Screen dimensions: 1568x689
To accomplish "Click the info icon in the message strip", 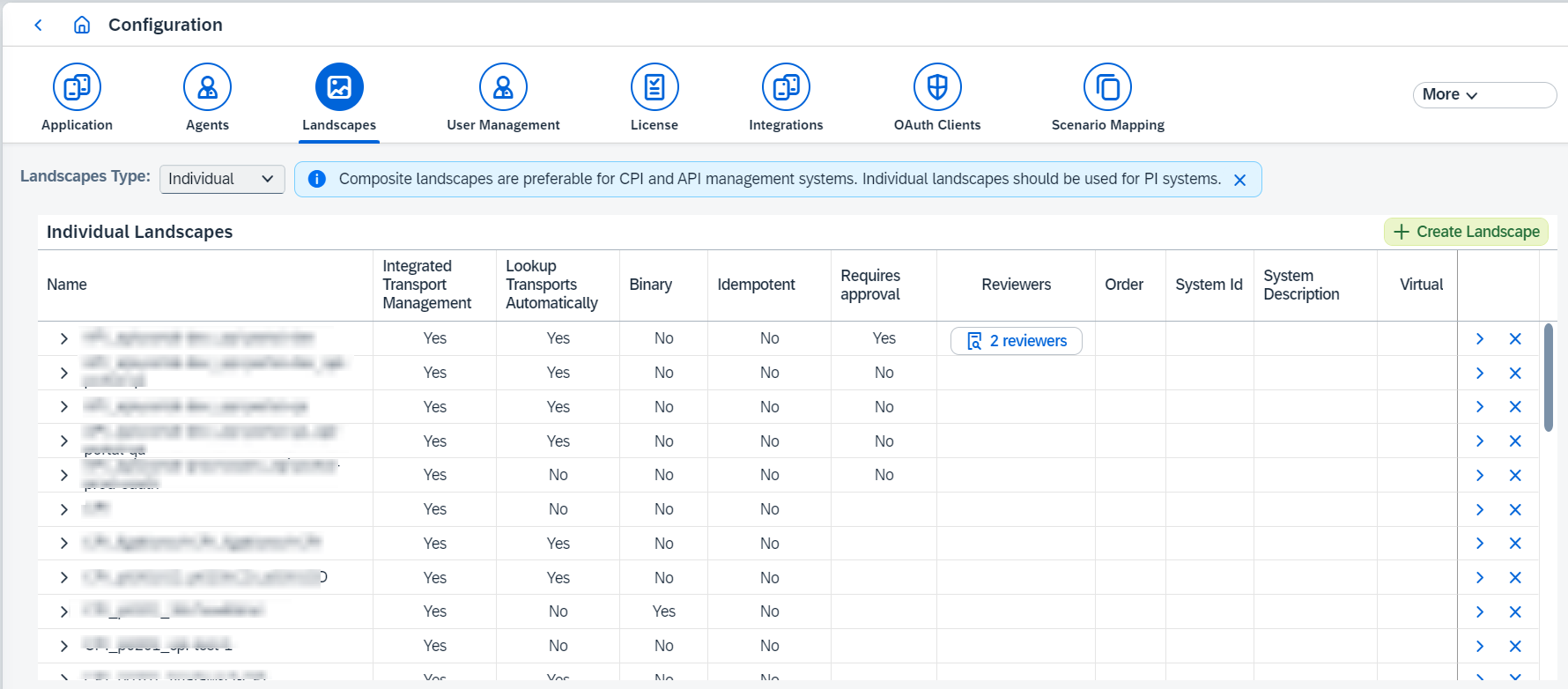I will [x=317, y=179].
